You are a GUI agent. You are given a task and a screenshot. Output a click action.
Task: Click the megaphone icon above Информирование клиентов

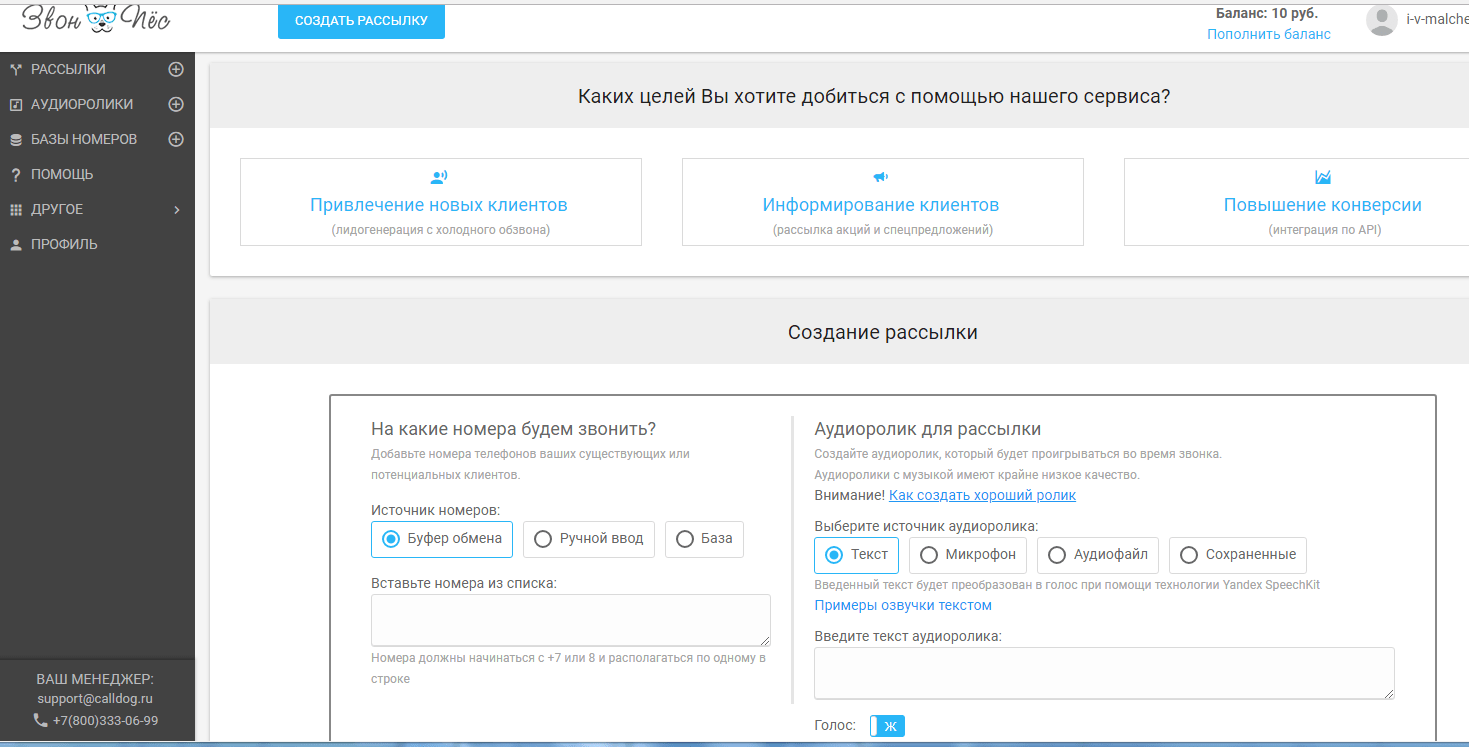[880, 177]
